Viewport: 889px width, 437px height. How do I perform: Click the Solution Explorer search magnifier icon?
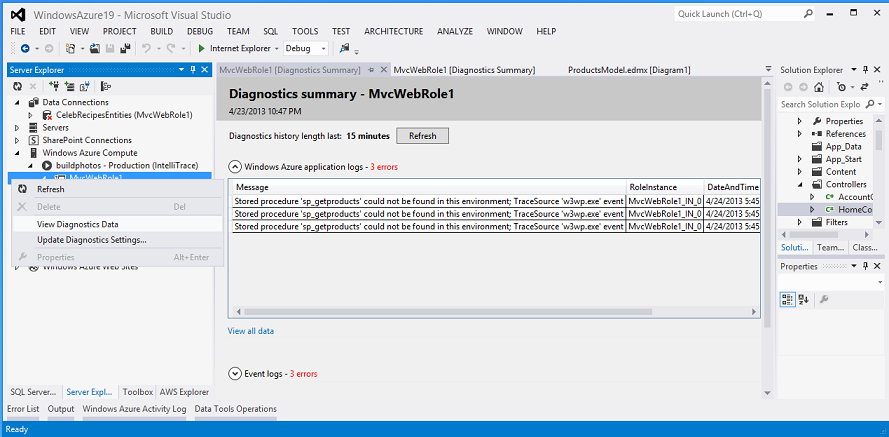pos(870,104)
